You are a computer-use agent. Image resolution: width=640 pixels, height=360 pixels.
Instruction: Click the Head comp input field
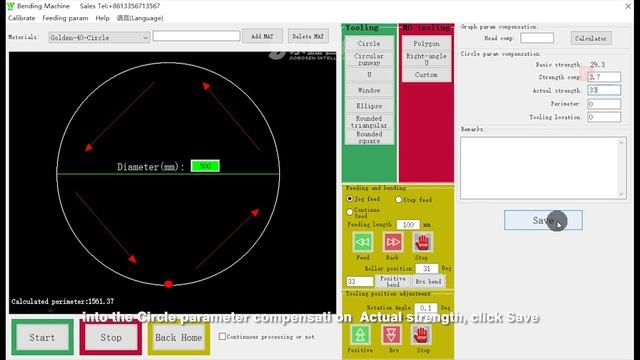(x=537, y=38)
